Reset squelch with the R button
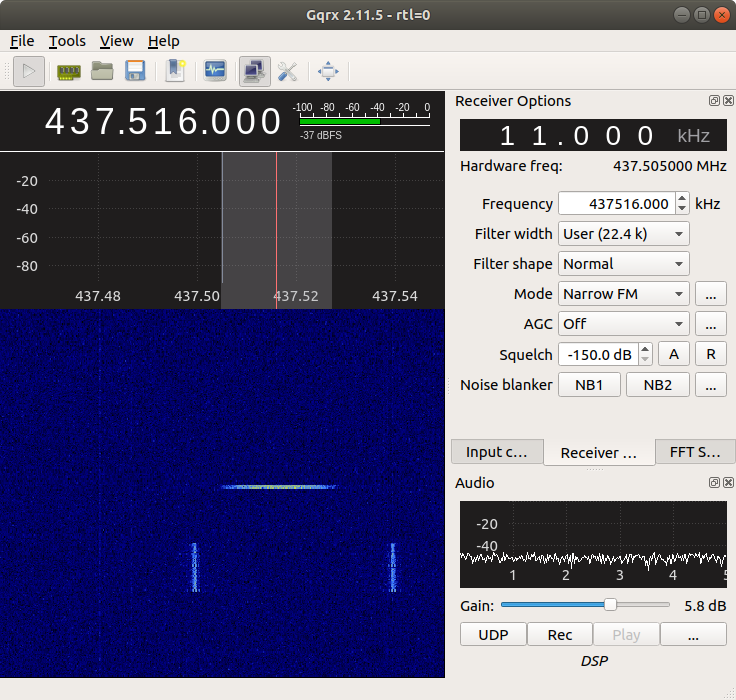Screen dimensions: 736x700 tap(711, 354)
